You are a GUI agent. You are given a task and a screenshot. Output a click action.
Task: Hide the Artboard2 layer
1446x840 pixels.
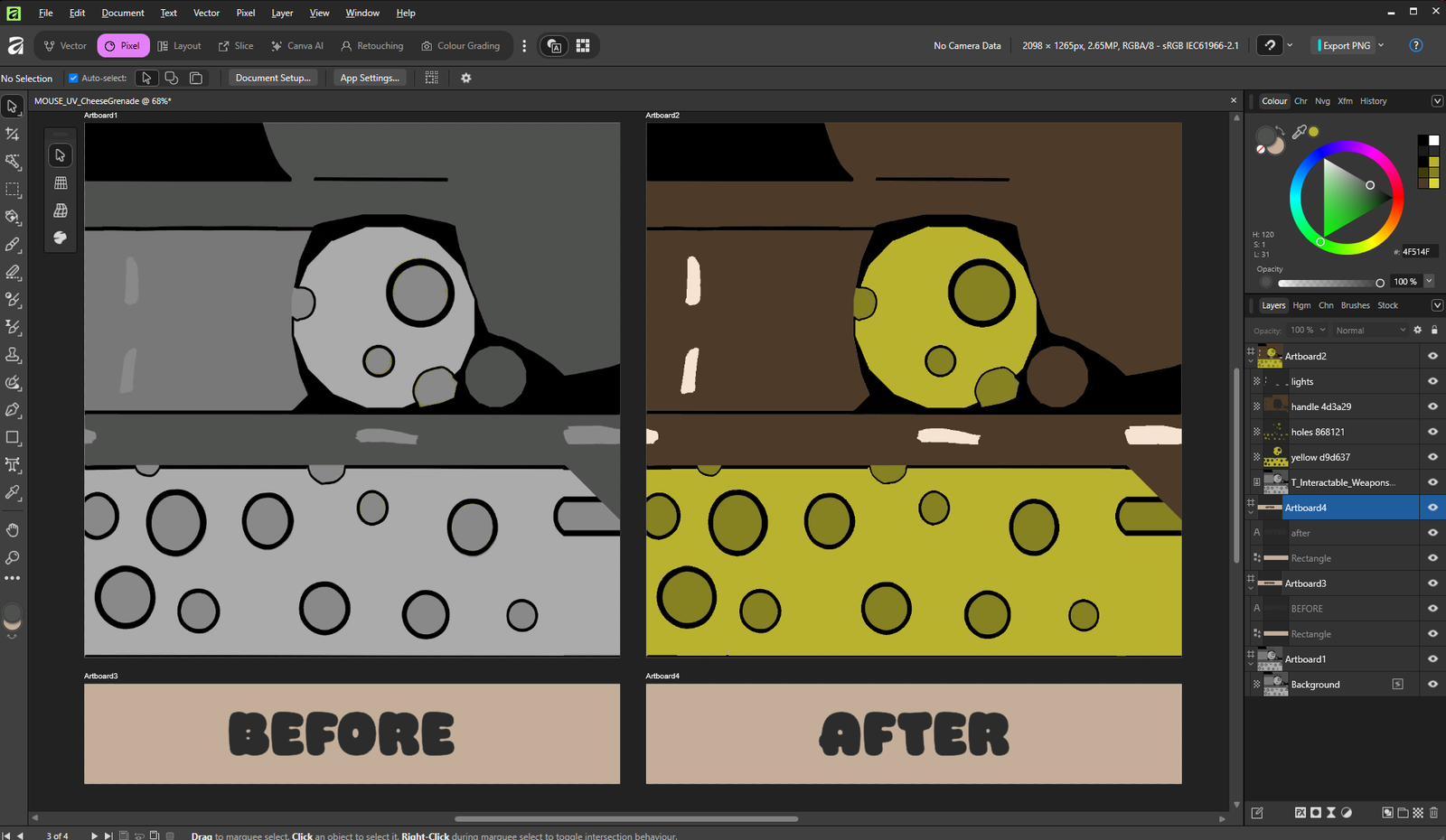[1432, 356]
